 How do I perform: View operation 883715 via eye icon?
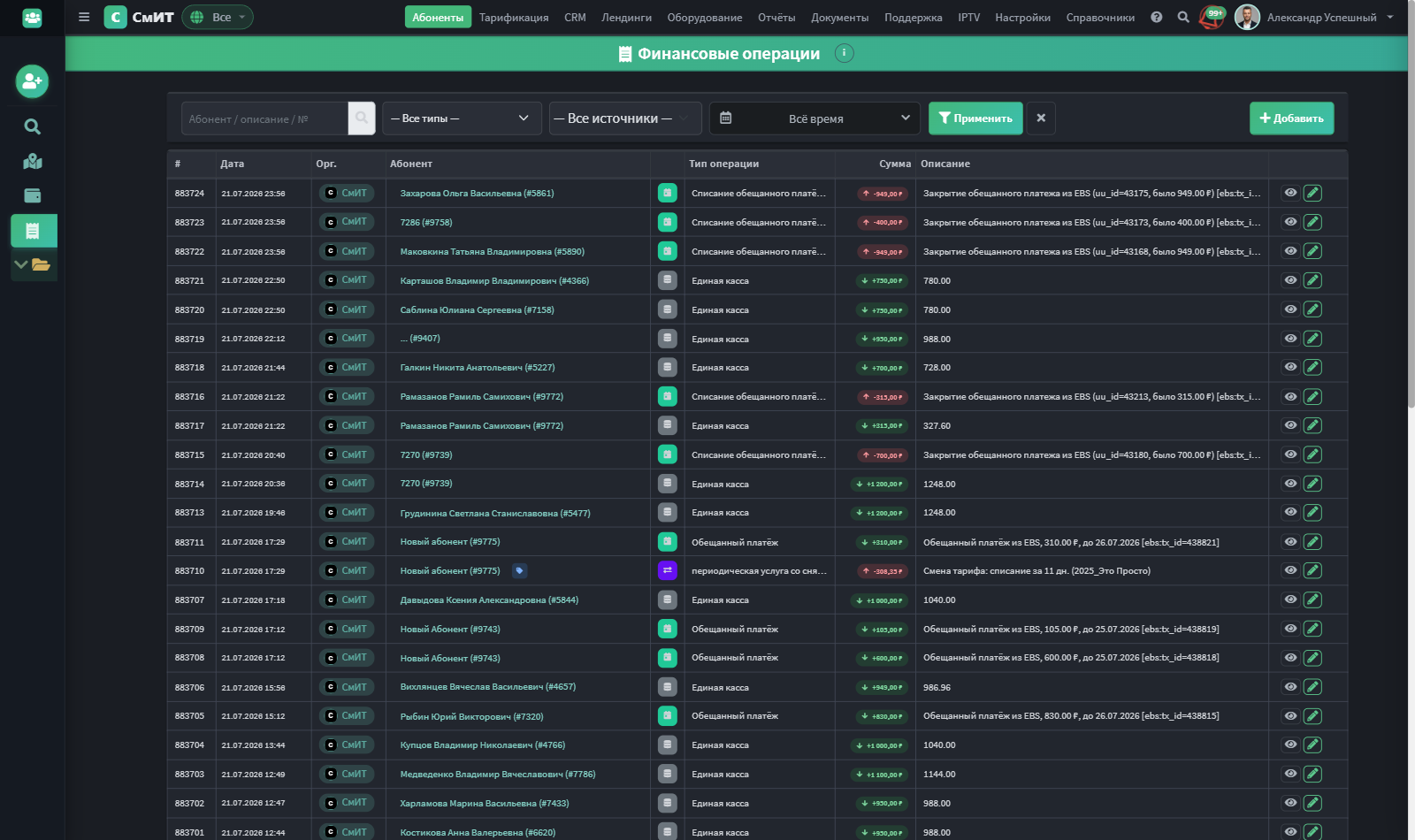pyautogui.click(x=1291, y=454)
